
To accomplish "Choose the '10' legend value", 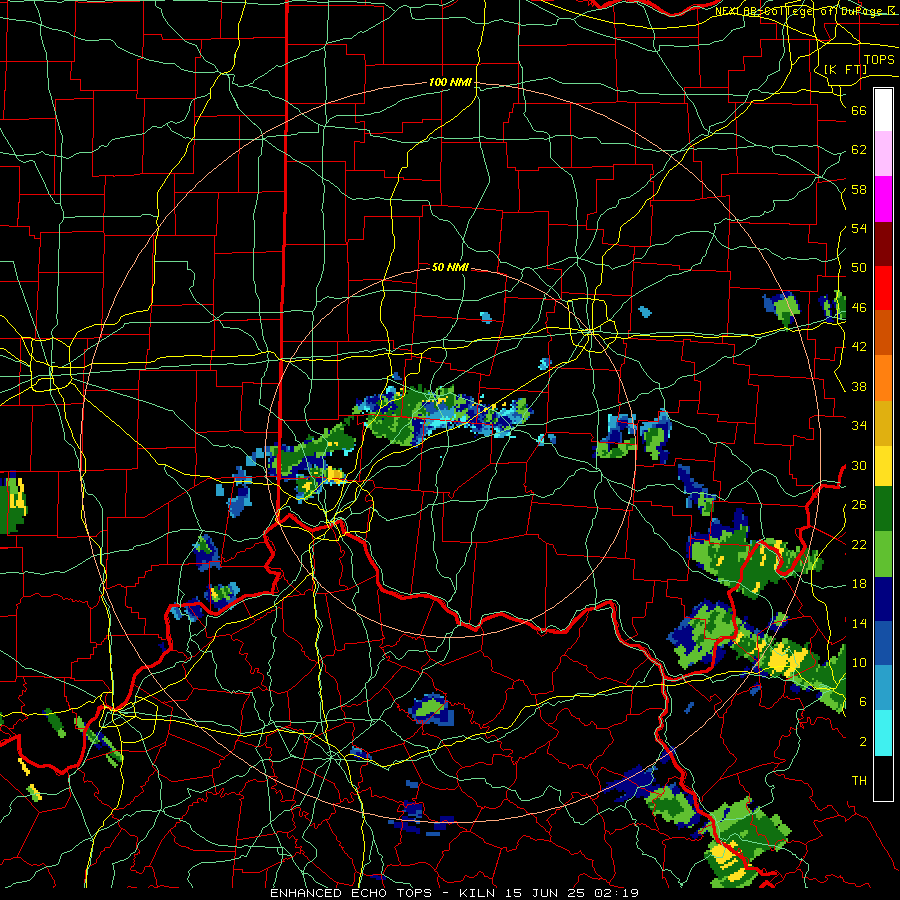I will (x=859, y=662).
